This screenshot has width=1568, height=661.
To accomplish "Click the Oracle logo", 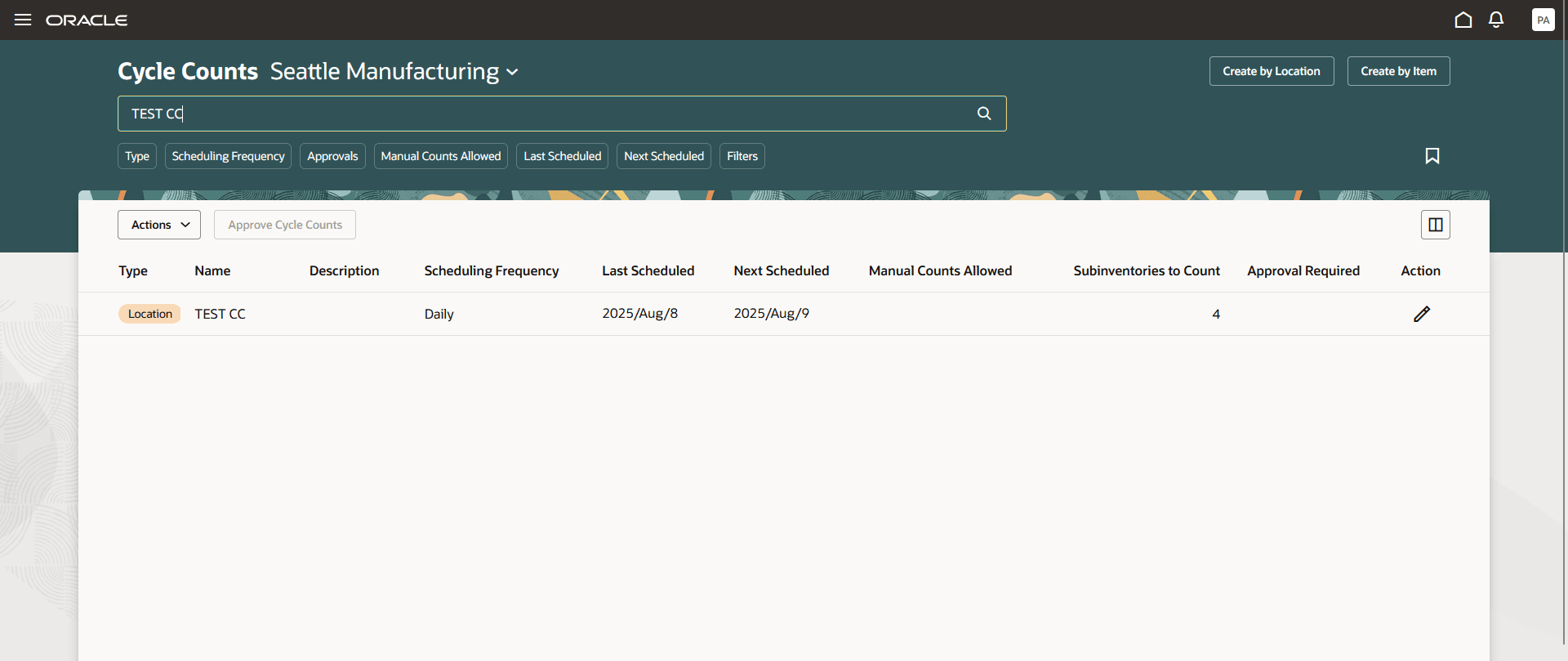I will (87, 20).
